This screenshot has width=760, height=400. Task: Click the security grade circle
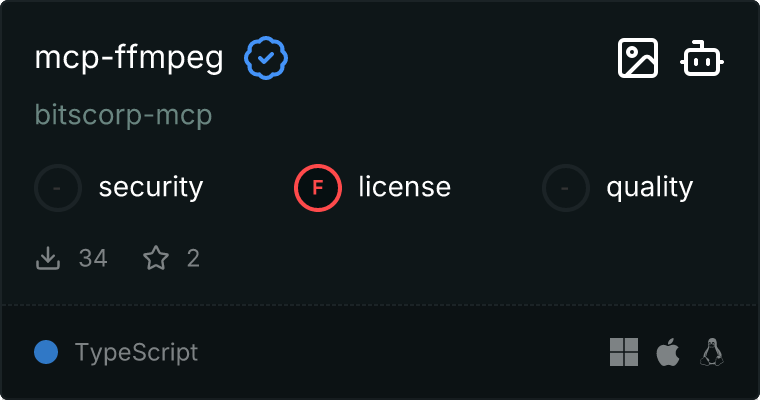click(x=58, y=187)
